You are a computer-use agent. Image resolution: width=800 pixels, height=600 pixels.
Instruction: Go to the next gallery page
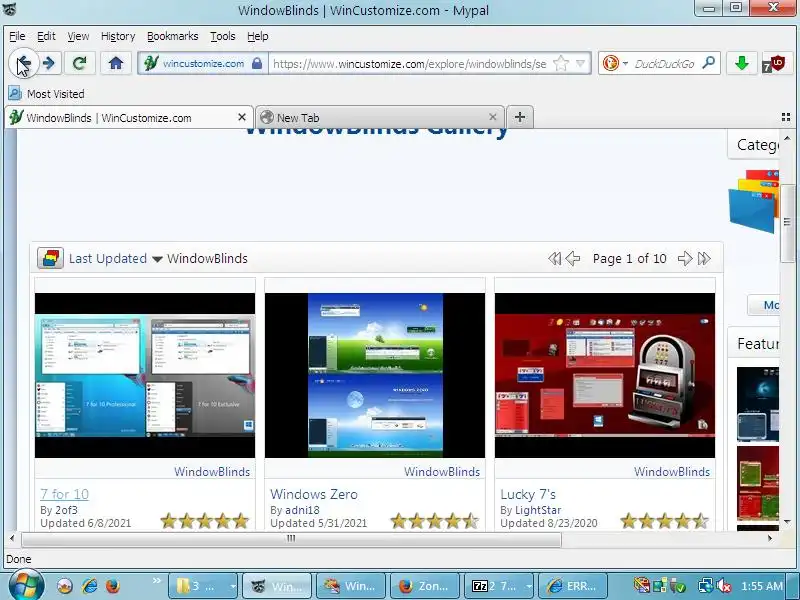pos(685,259)
